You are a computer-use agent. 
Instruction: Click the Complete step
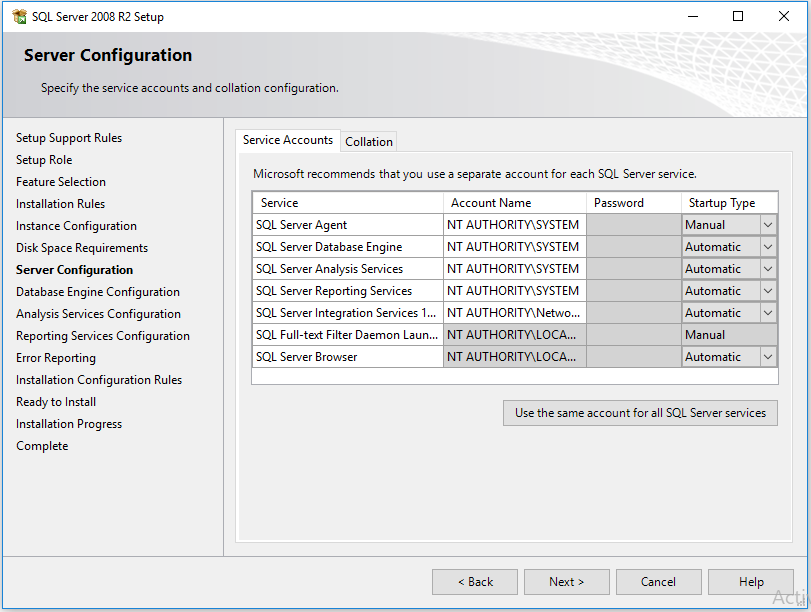42,446
